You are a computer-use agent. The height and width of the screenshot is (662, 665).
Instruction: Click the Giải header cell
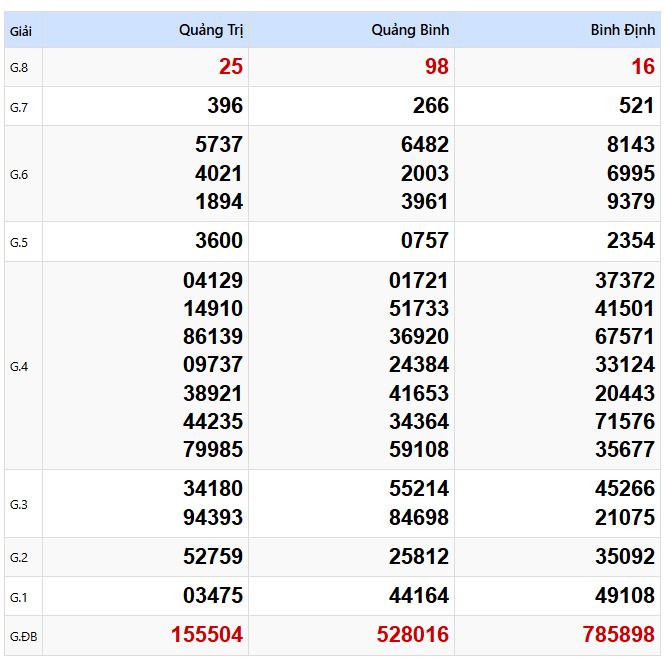21,31
